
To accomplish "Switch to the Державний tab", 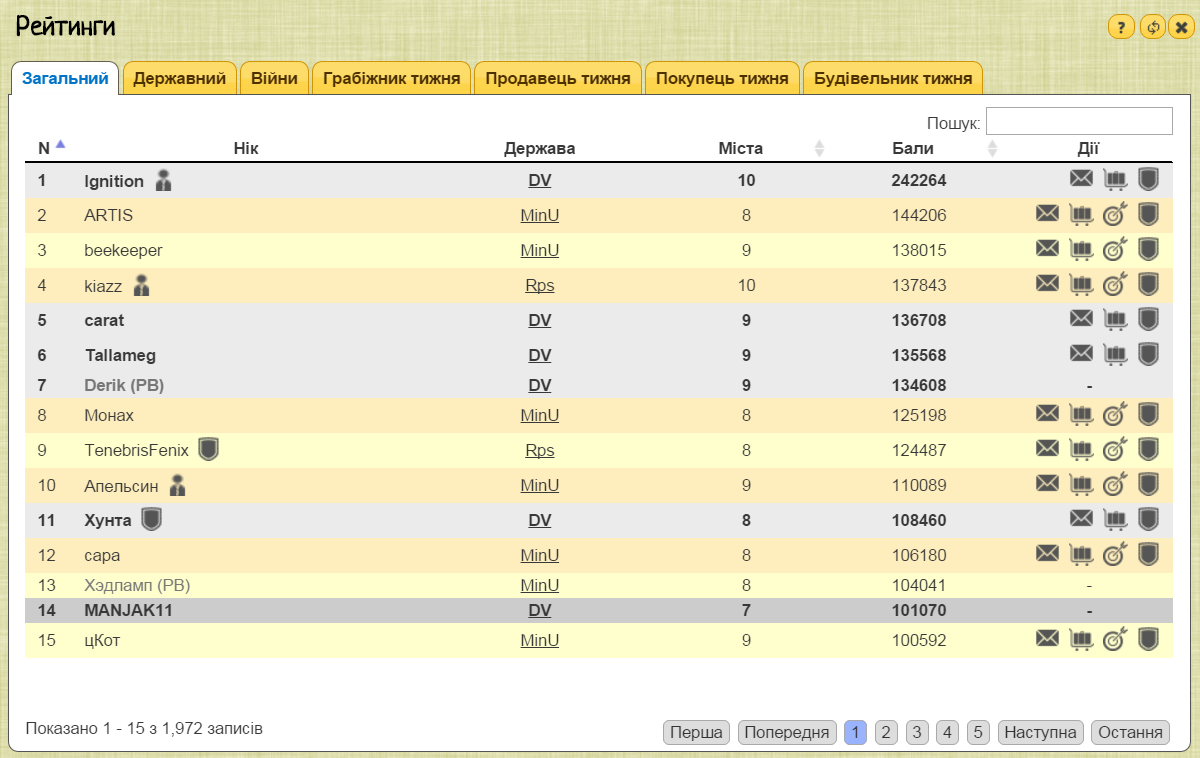I will pyautogui.click(x=180, y=77).
